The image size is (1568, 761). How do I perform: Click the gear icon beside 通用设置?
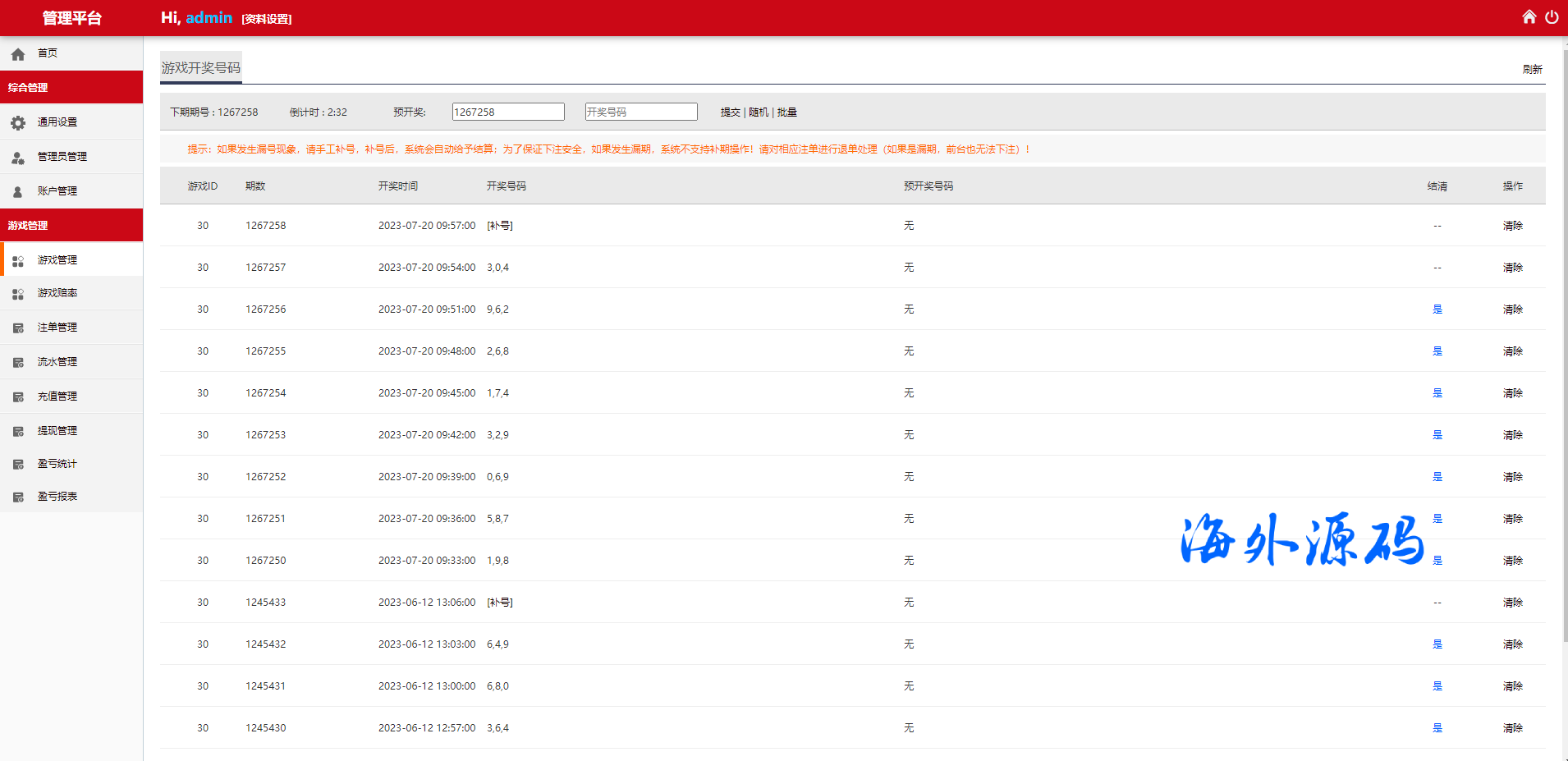18,123
